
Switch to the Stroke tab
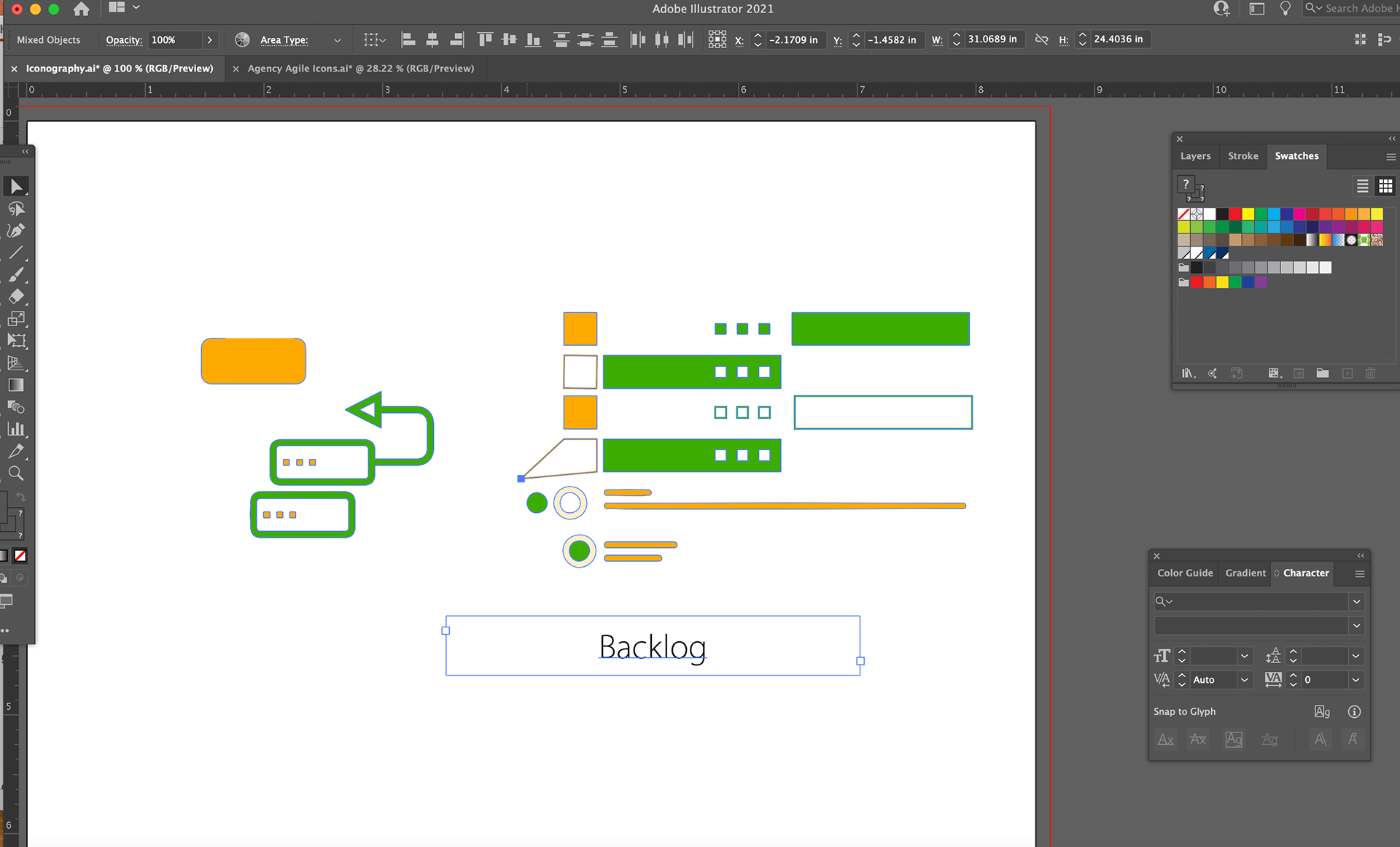tap(1242, 155)
